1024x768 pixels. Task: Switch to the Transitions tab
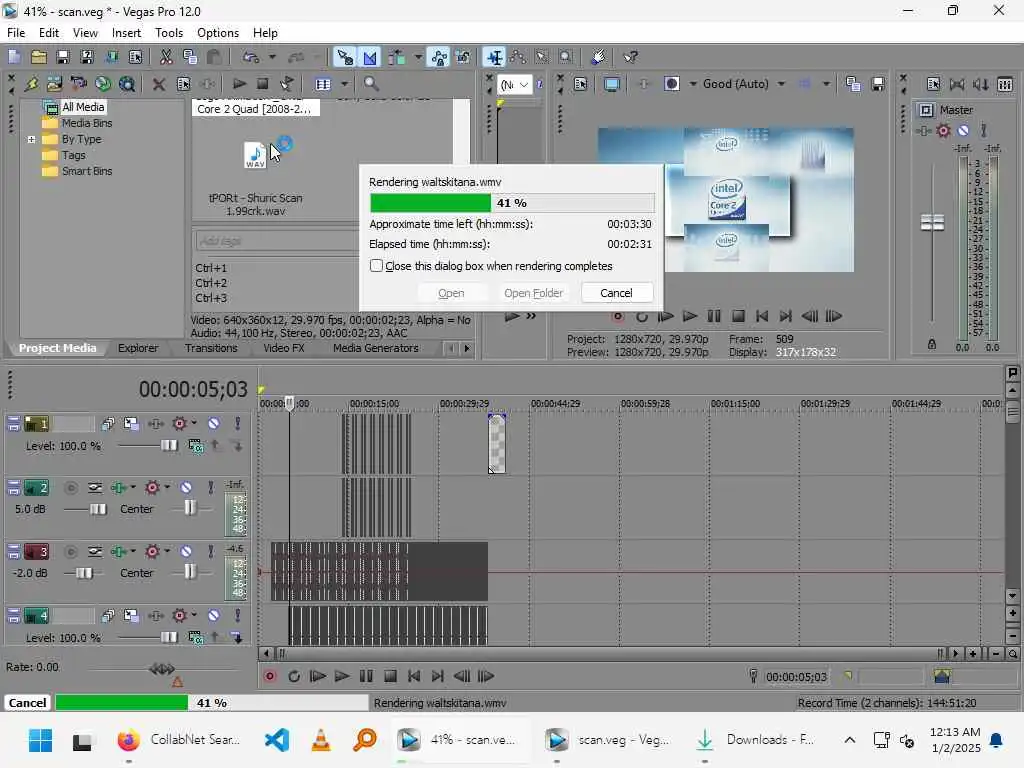pyautogui.click(x=211, y=348)
